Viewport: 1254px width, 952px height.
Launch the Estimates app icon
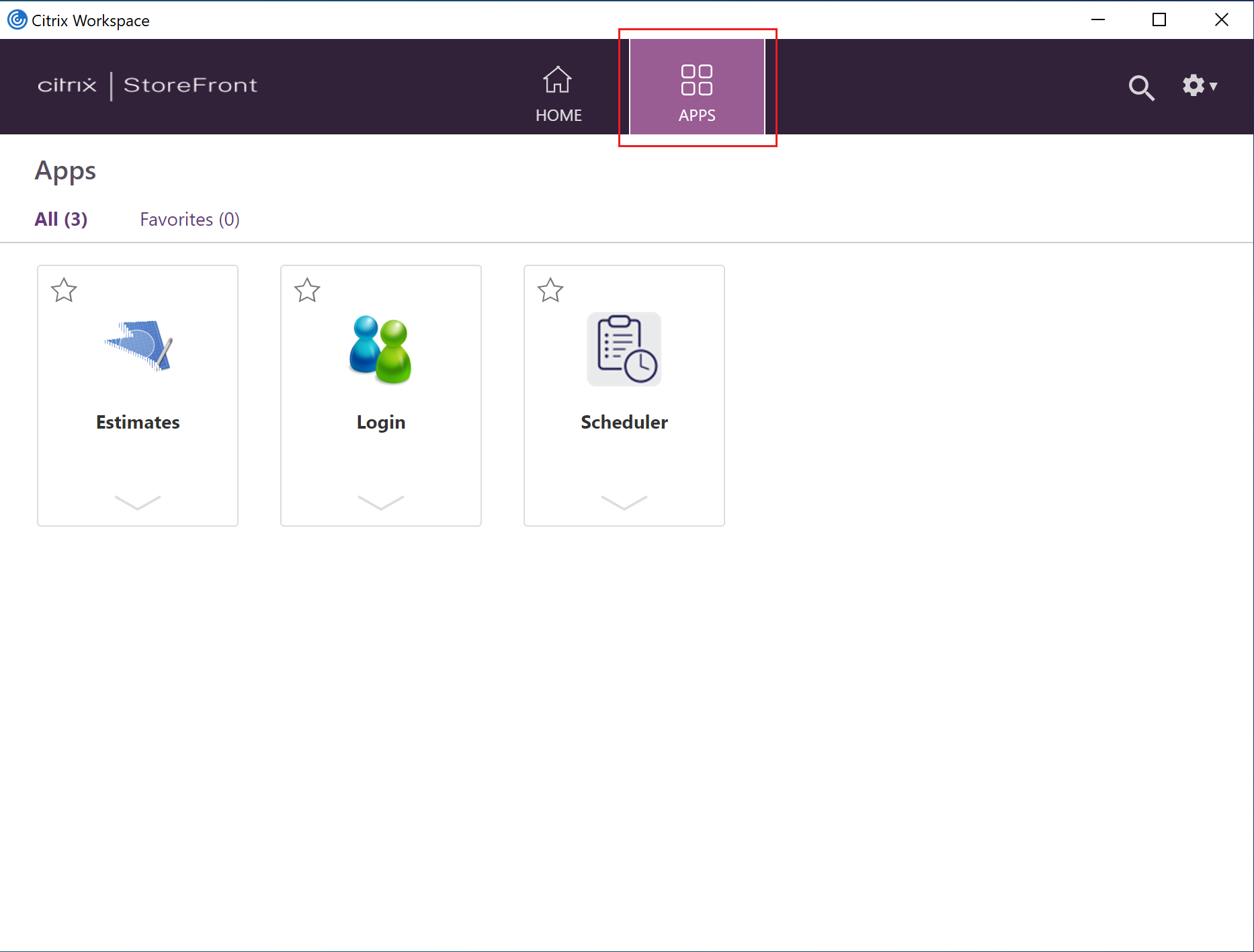138,347
